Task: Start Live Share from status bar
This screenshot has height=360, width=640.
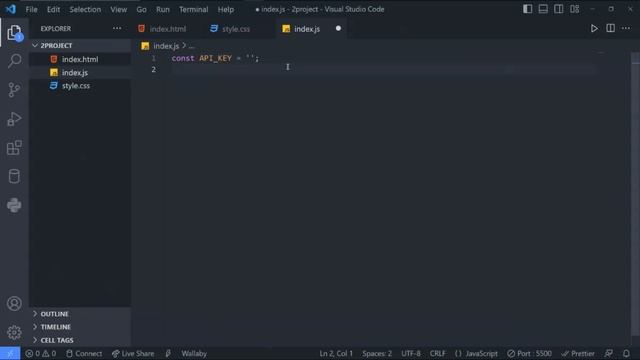Action: pyautogui.click(x=133, y=353)
